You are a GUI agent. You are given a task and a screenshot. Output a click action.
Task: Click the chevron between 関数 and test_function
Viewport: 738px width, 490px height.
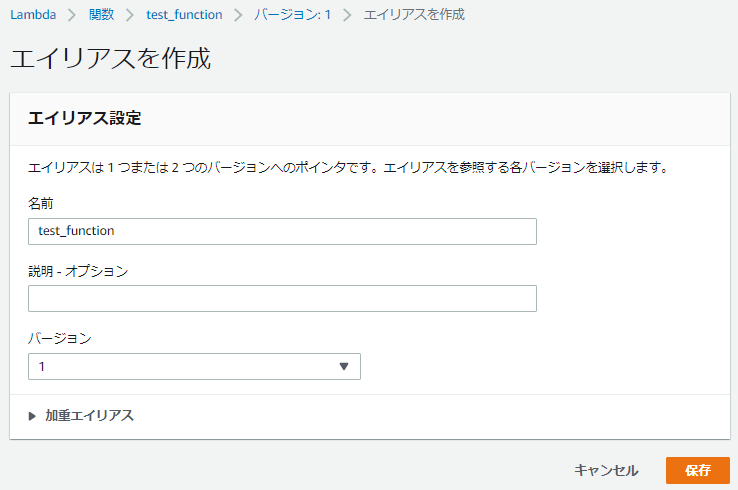130,15
